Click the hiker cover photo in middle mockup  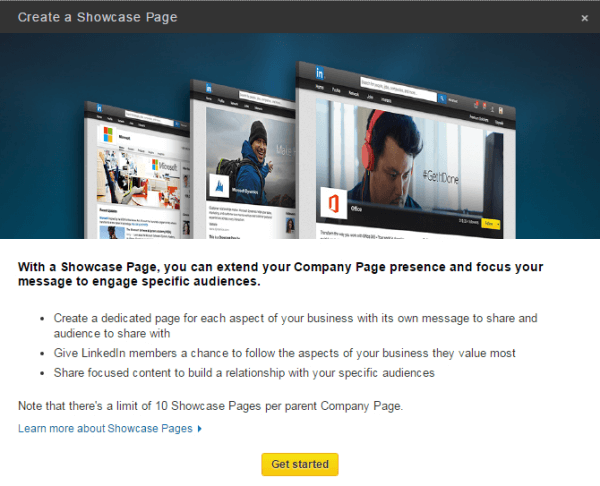(250, 157)
